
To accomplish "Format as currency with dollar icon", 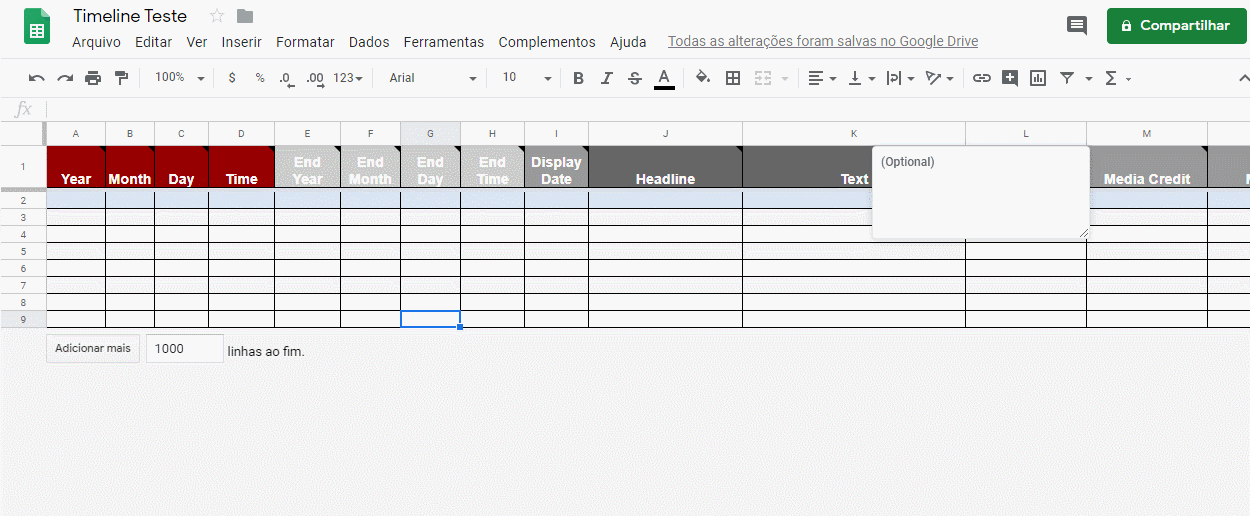I will [232, 78].
